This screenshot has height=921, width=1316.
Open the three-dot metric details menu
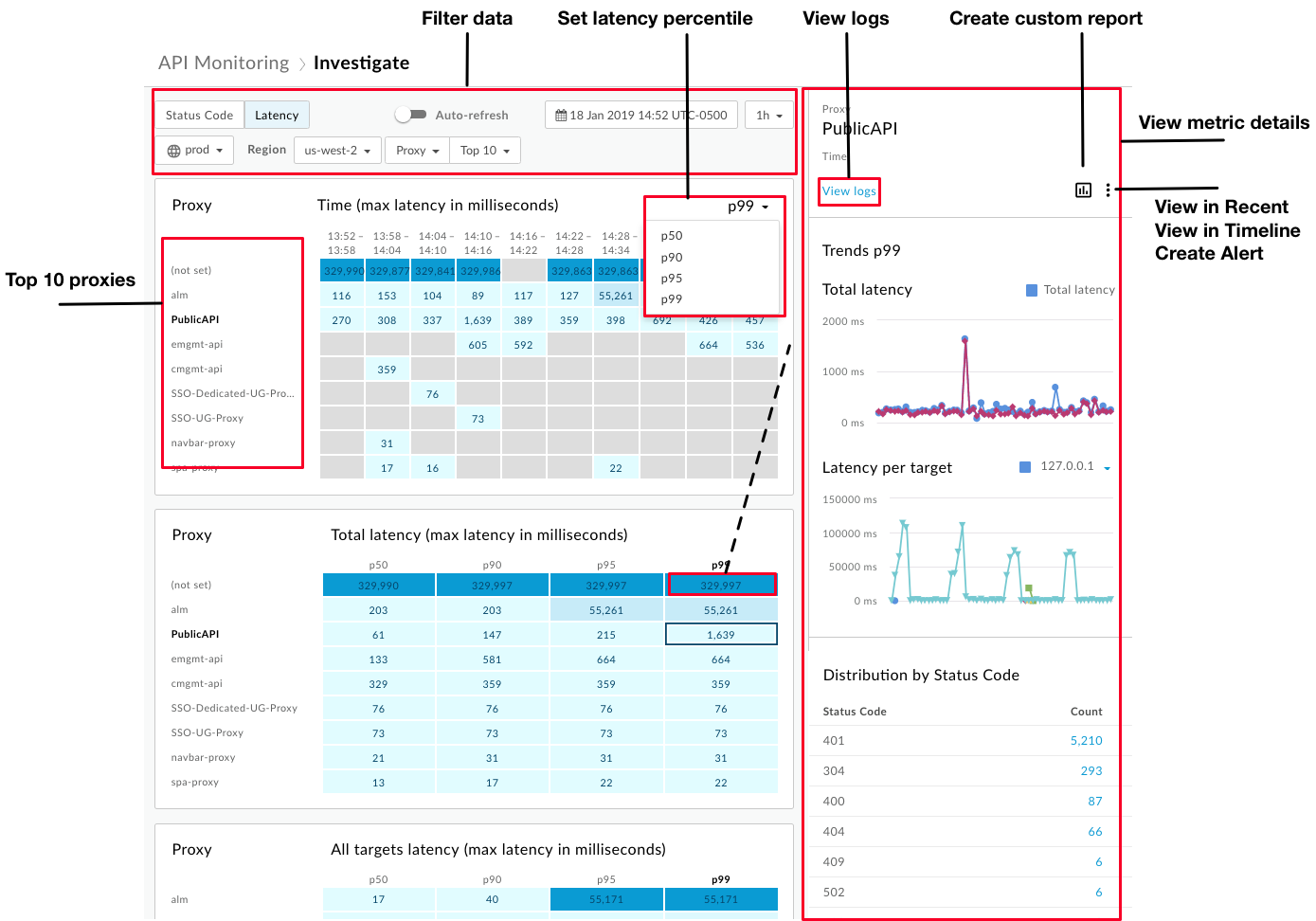[1109, 190]
